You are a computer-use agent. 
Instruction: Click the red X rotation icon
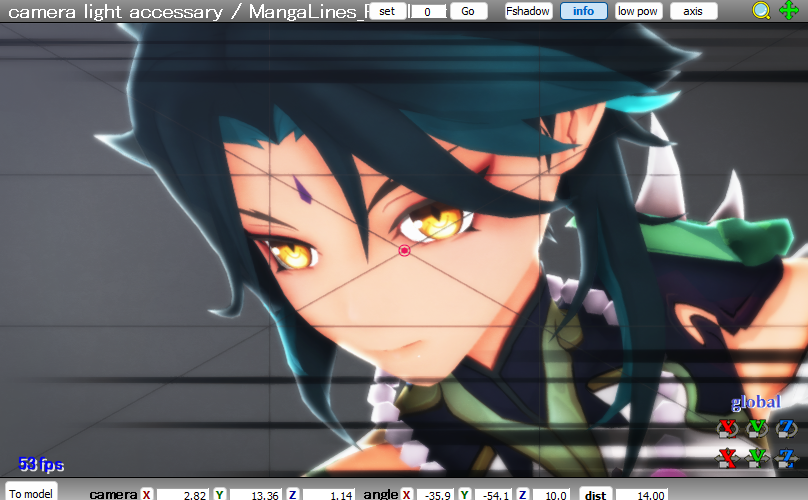pos(728,428)
